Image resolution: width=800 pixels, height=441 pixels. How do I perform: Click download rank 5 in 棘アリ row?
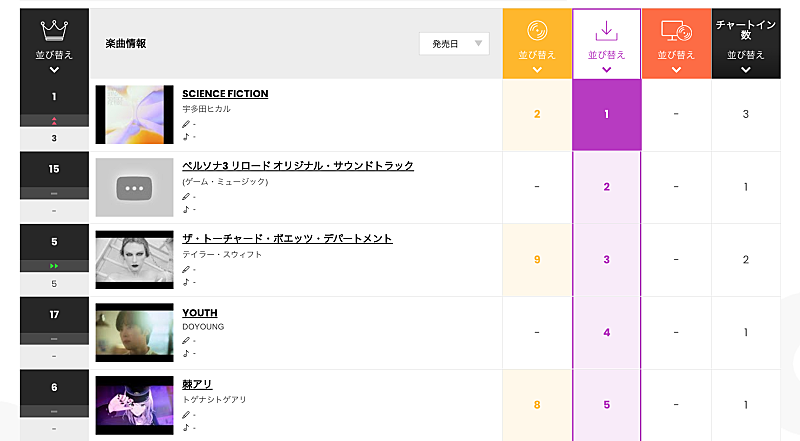coord(607,405)
